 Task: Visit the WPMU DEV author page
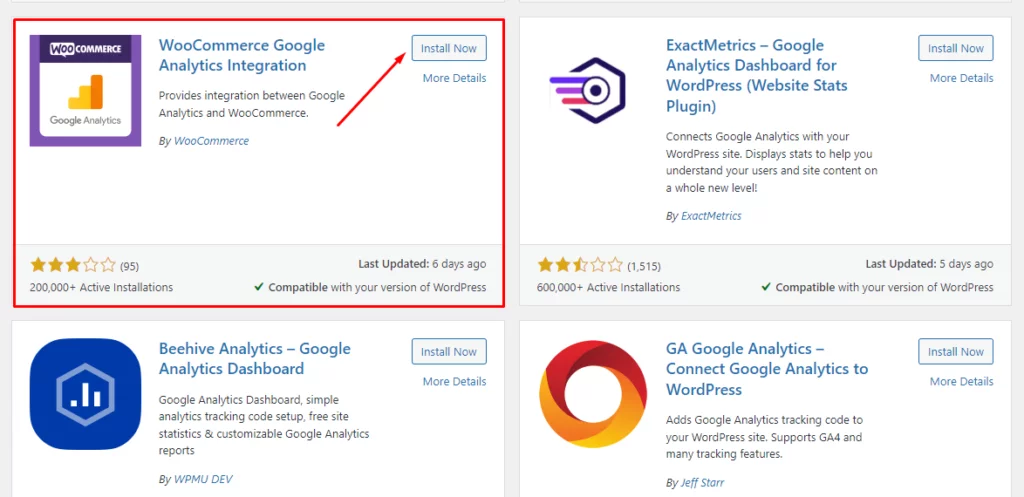point(203,479)
